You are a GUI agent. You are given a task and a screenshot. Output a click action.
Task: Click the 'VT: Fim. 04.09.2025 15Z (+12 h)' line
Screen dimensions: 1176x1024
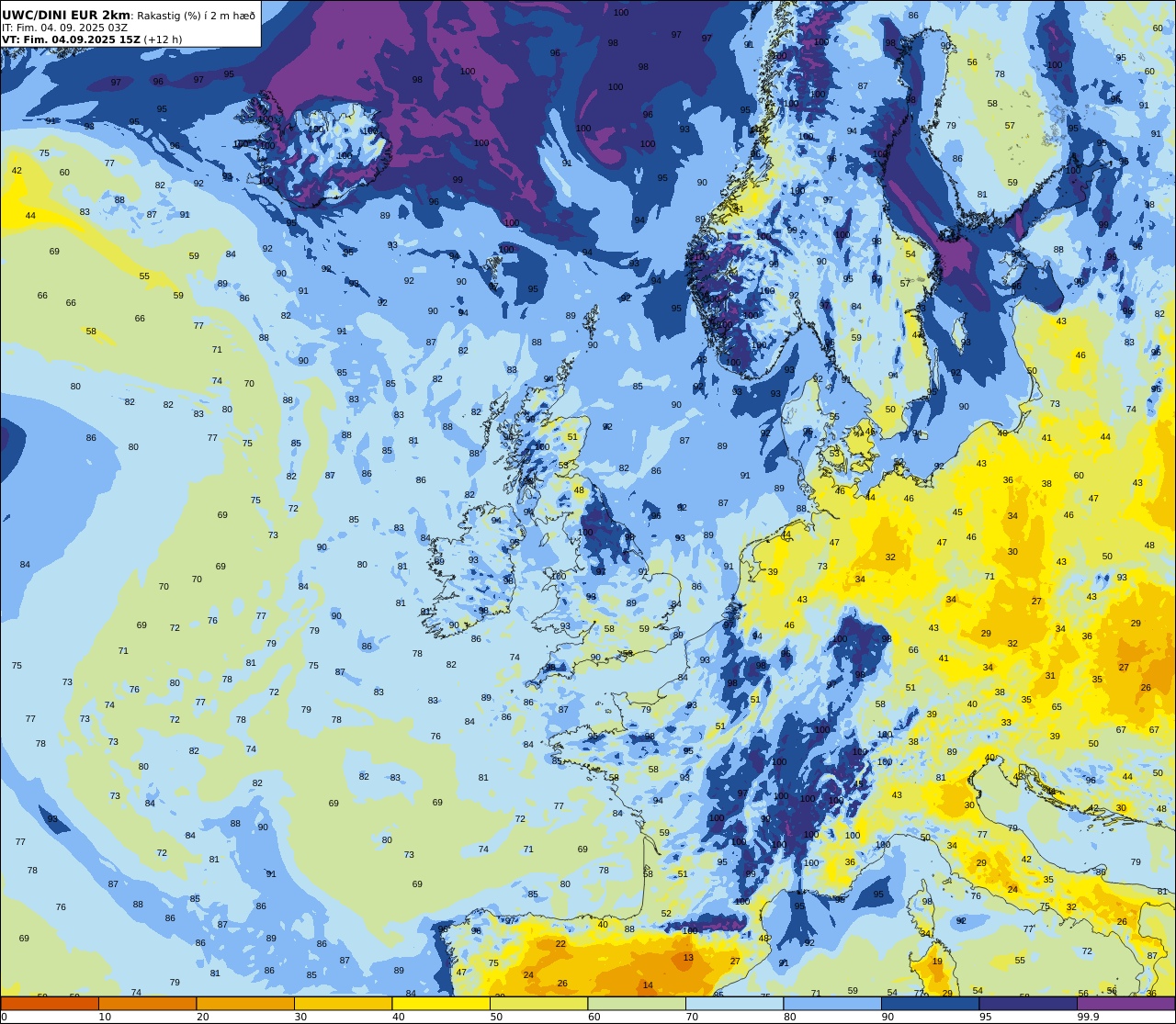(x=92, y=39)
